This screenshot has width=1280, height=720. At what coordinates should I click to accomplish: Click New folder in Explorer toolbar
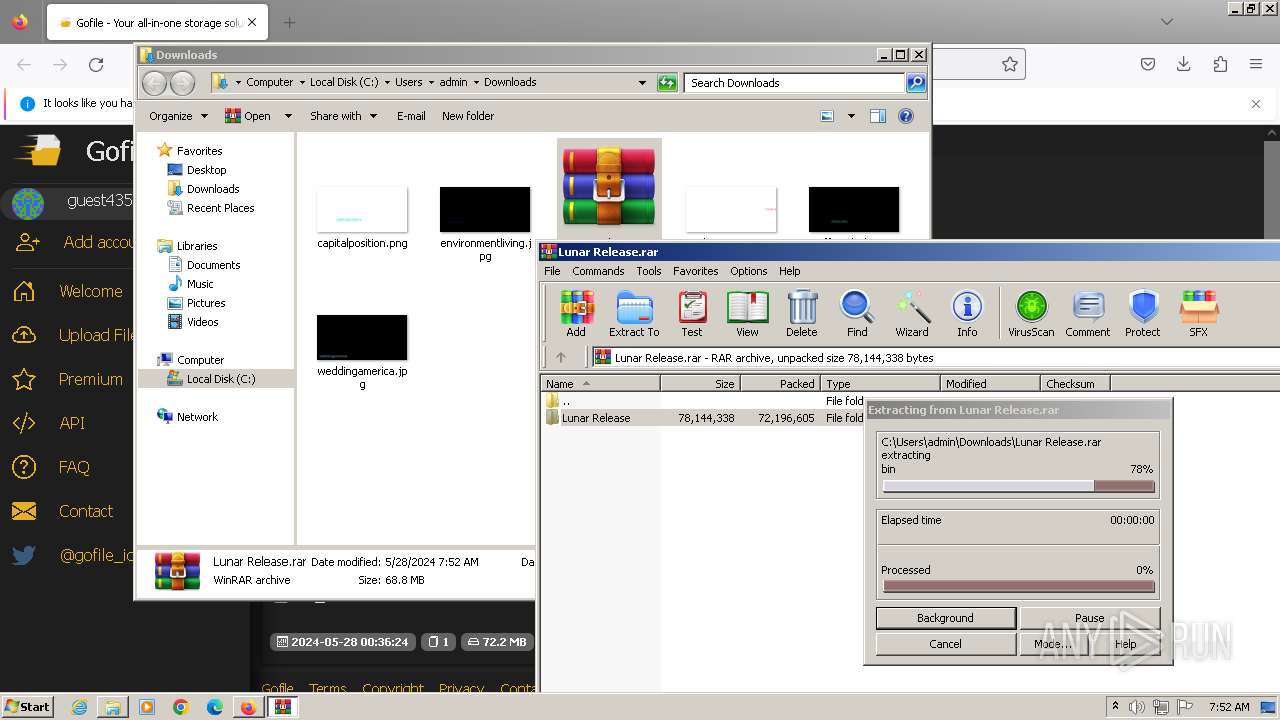coord(468,116)
